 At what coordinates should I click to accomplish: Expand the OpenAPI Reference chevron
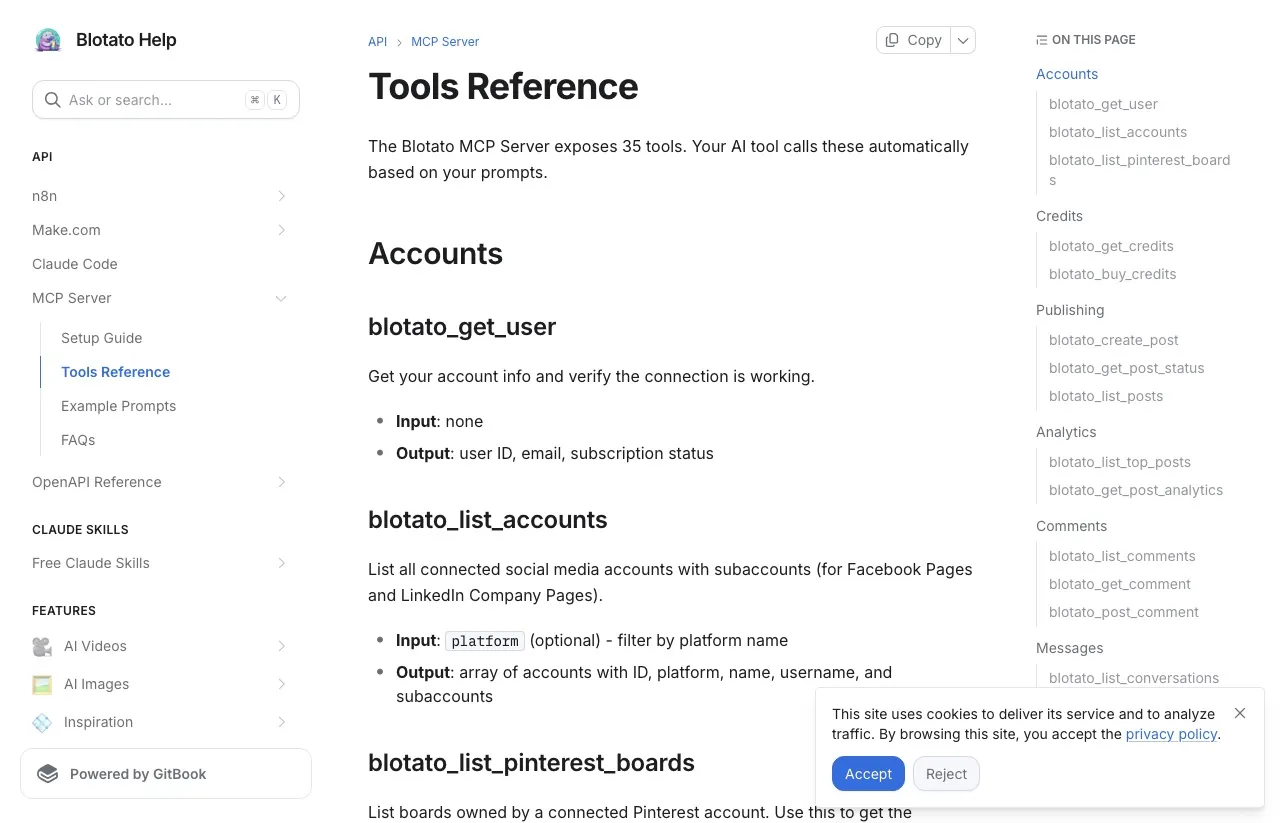pyautogui.click(x=281, y=482)
